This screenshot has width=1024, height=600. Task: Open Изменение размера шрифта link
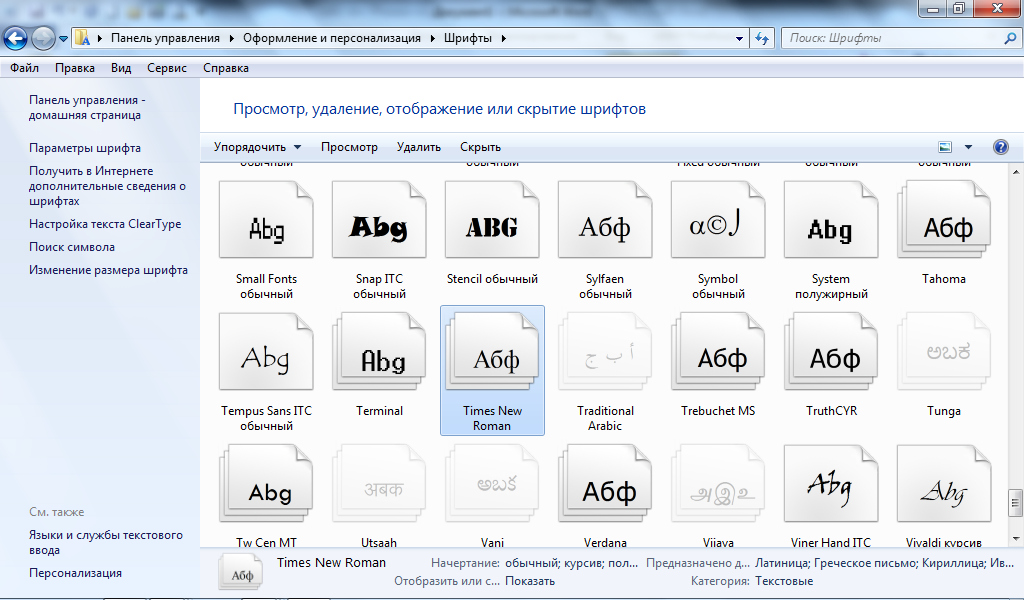click(108, 270)
